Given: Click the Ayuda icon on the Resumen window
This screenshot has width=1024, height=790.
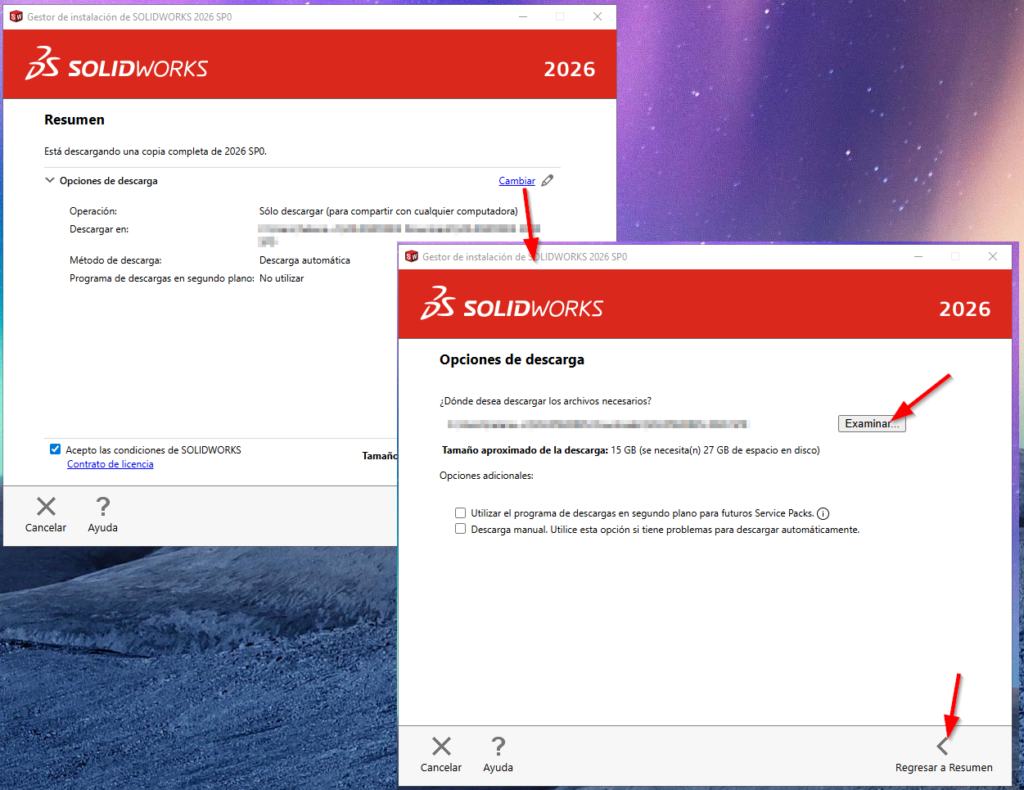Looking at the screenshot, I should (101, 505).
